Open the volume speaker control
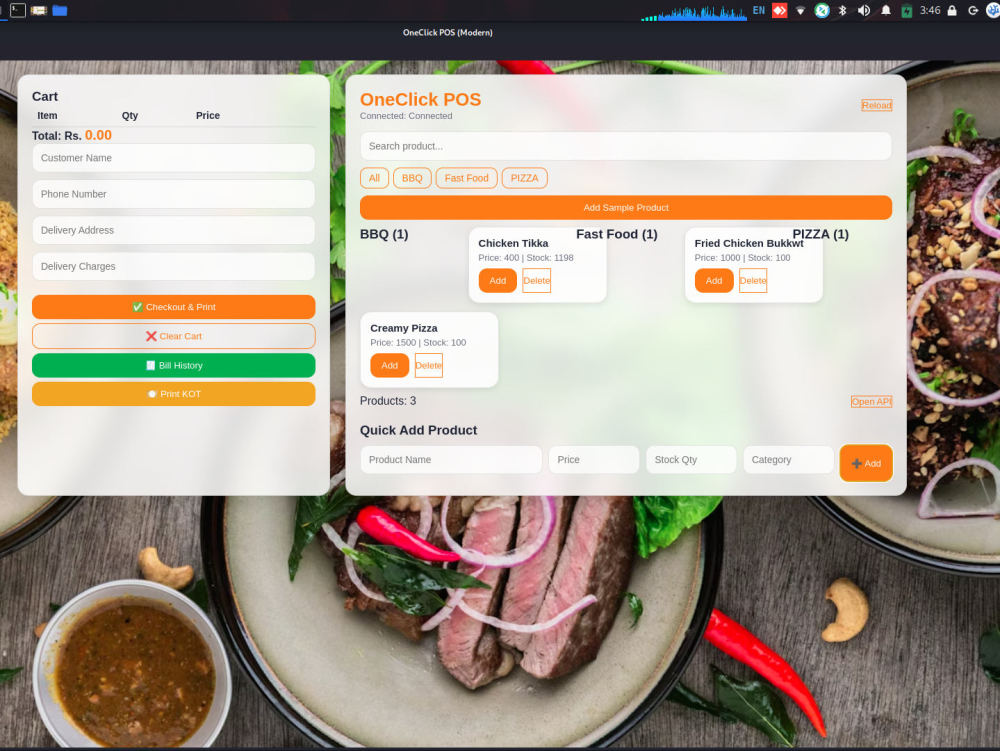Image resolution: width=1000 pixels, height=751 pixels. point(864,10)
